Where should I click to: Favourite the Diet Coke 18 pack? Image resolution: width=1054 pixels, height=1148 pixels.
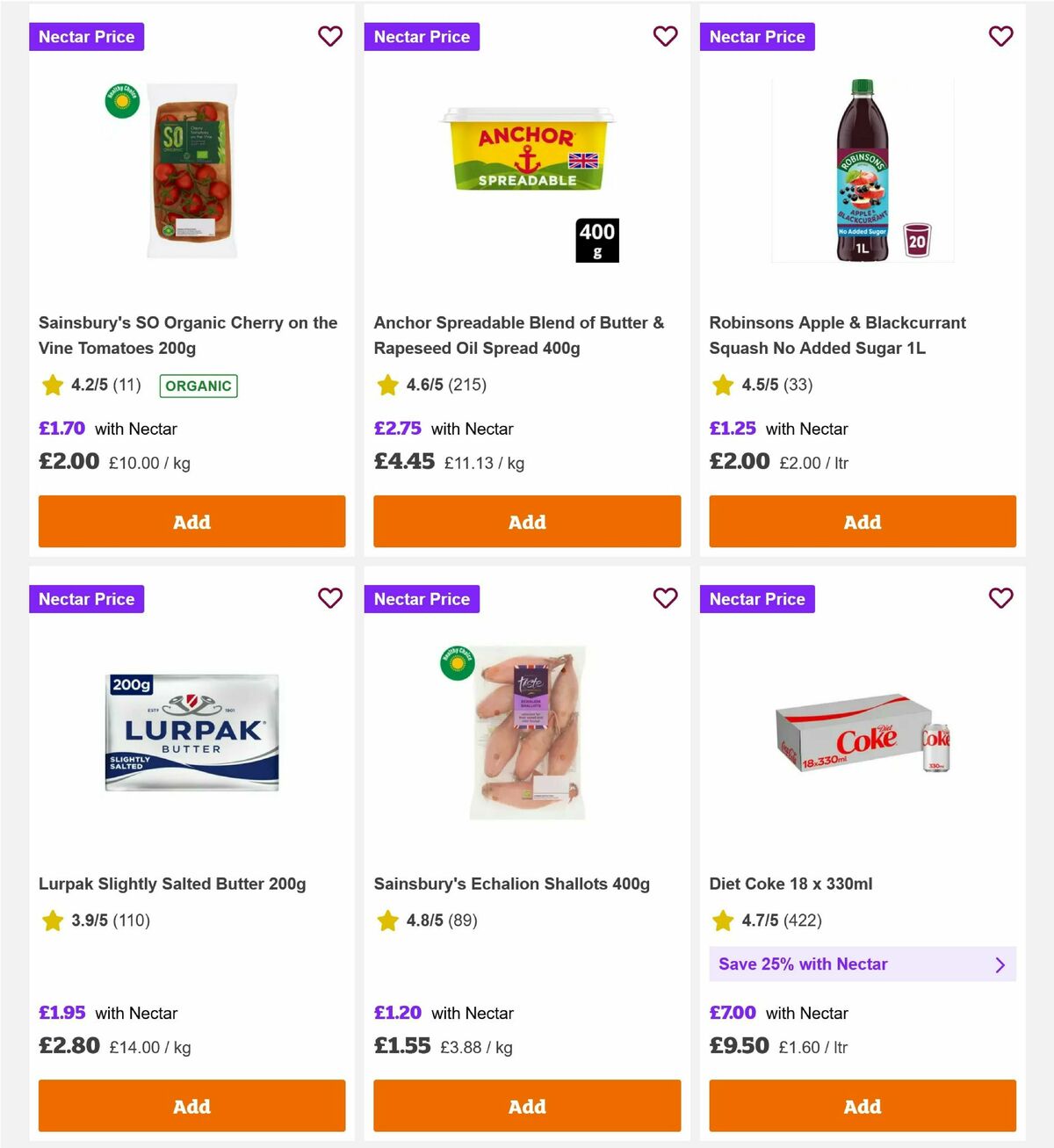pos(1000,598)
